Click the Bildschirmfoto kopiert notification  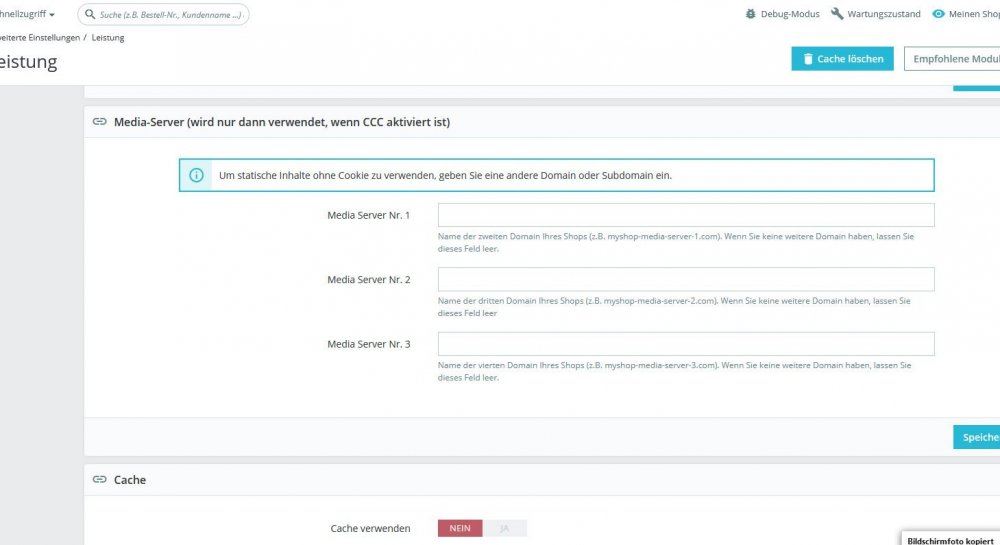tap(950, 539)
